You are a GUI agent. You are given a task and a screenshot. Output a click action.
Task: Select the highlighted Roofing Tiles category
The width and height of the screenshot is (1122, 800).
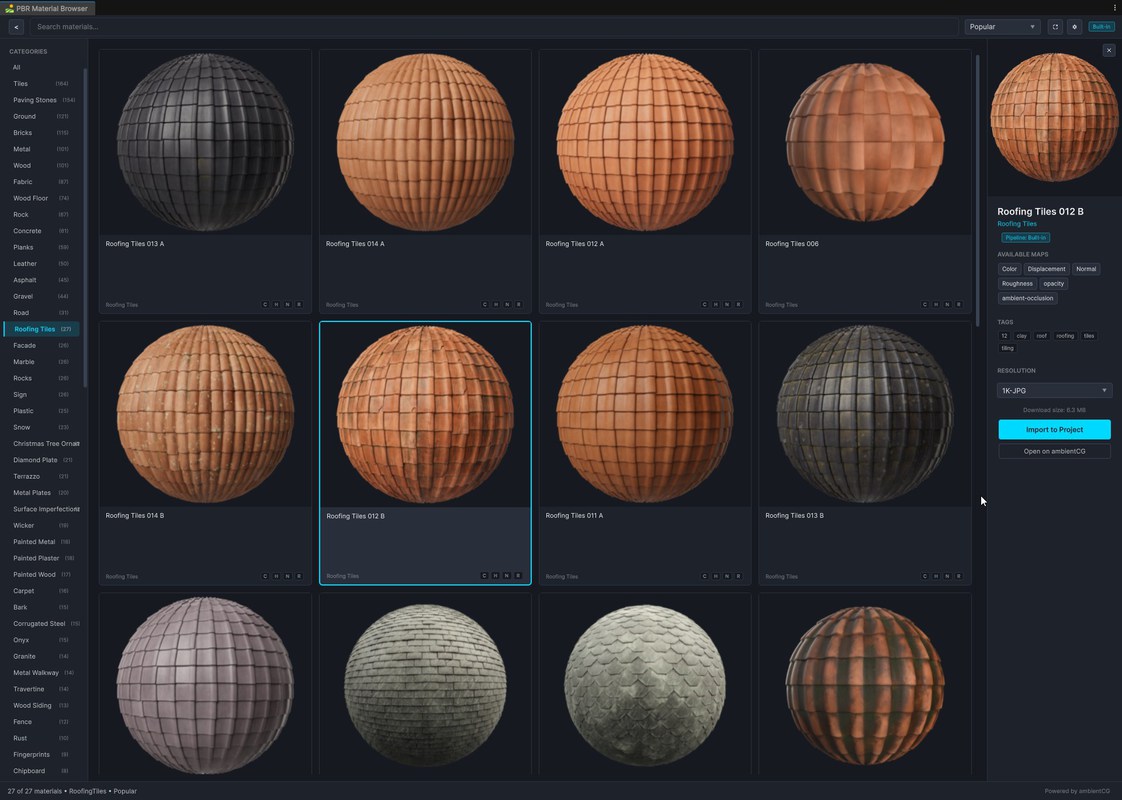click(42, 329)
